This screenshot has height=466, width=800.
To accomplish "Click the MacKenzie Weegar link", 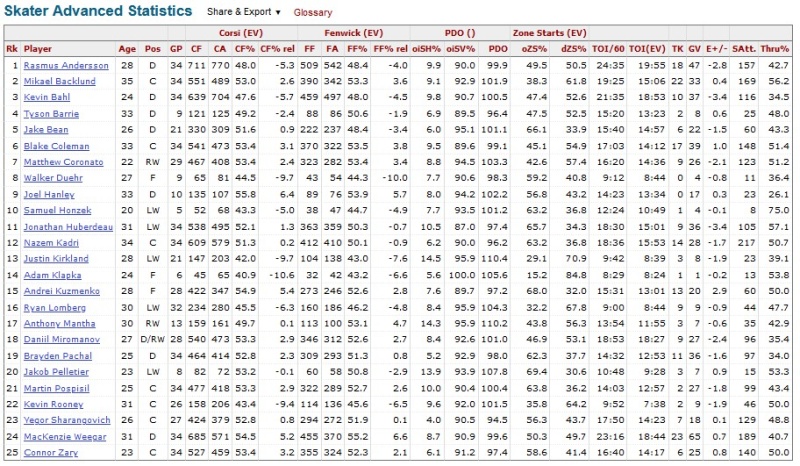I will pyautogui.click(x=65, y=436).
